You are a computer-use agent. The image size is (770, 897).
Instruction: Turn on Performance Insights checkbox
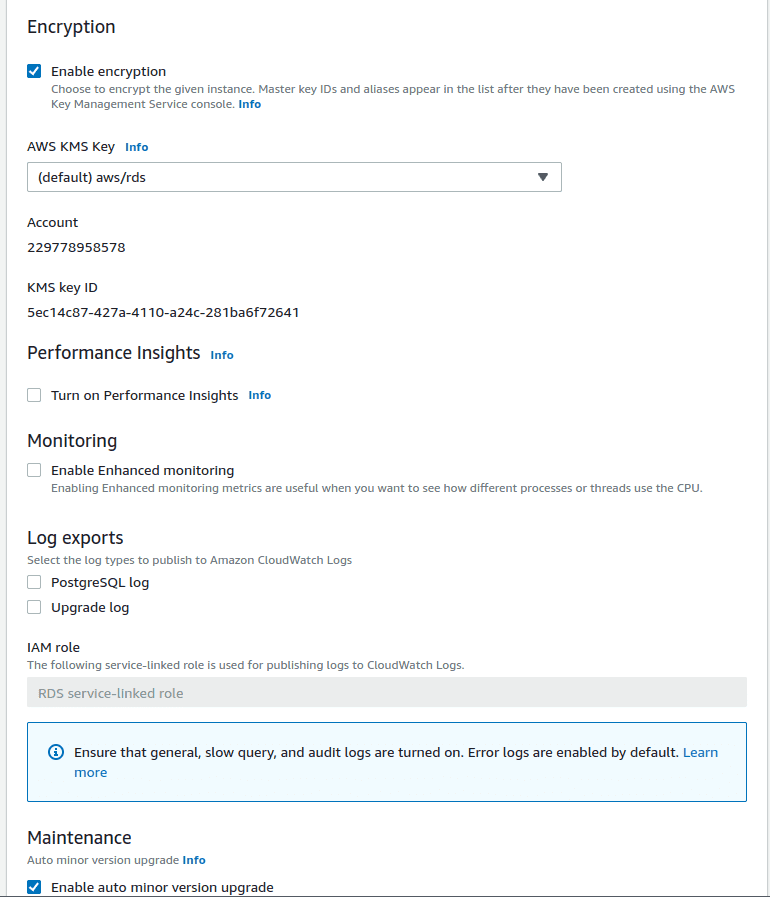tap(34, 395)
